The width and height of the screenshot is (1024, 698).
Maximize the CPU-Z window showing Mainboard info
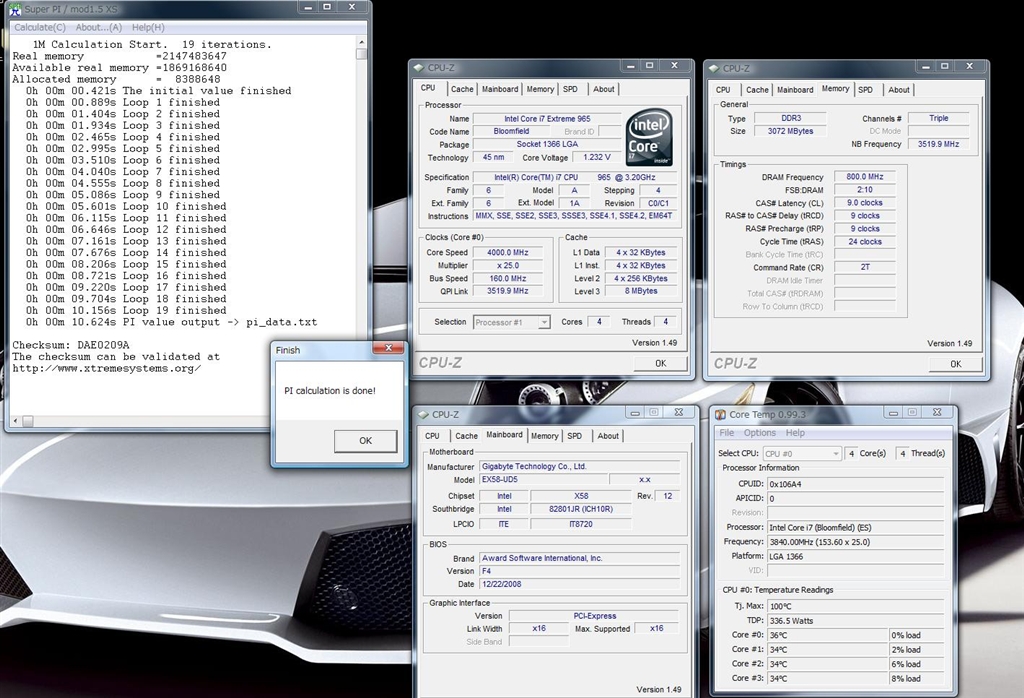click(652, 411)
